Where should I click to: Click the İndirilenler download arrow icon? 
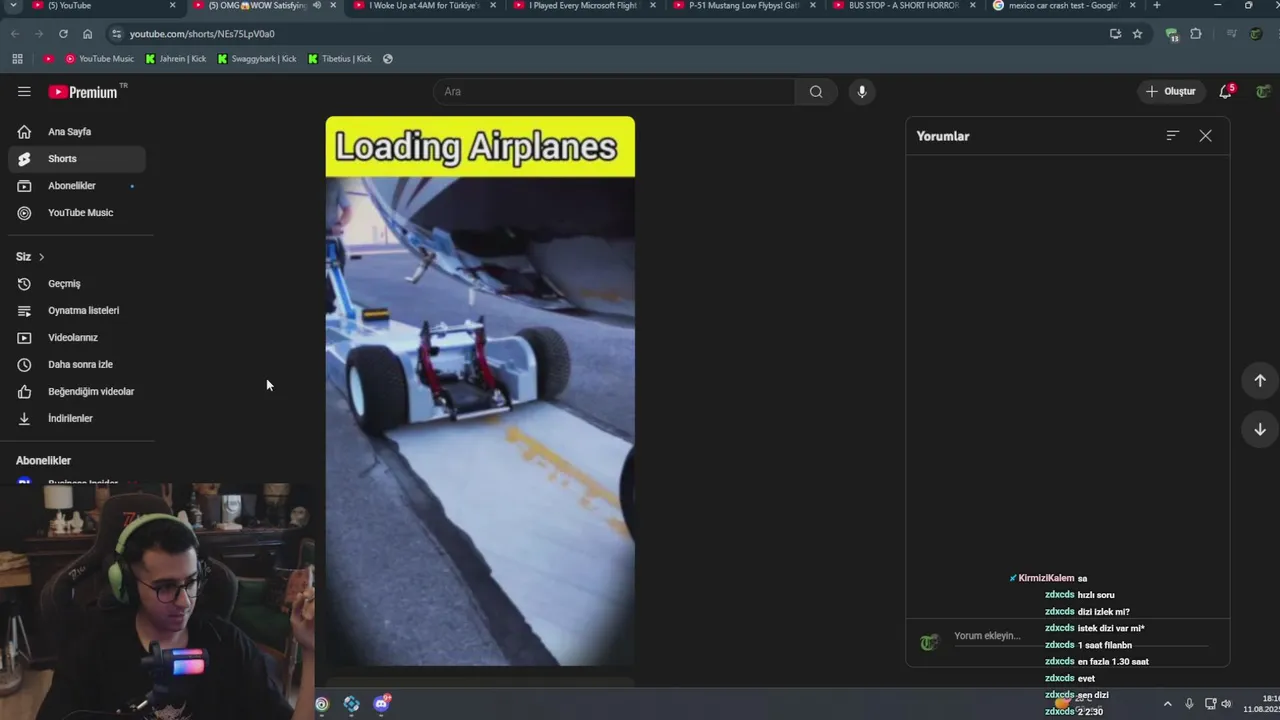(24, 418)
